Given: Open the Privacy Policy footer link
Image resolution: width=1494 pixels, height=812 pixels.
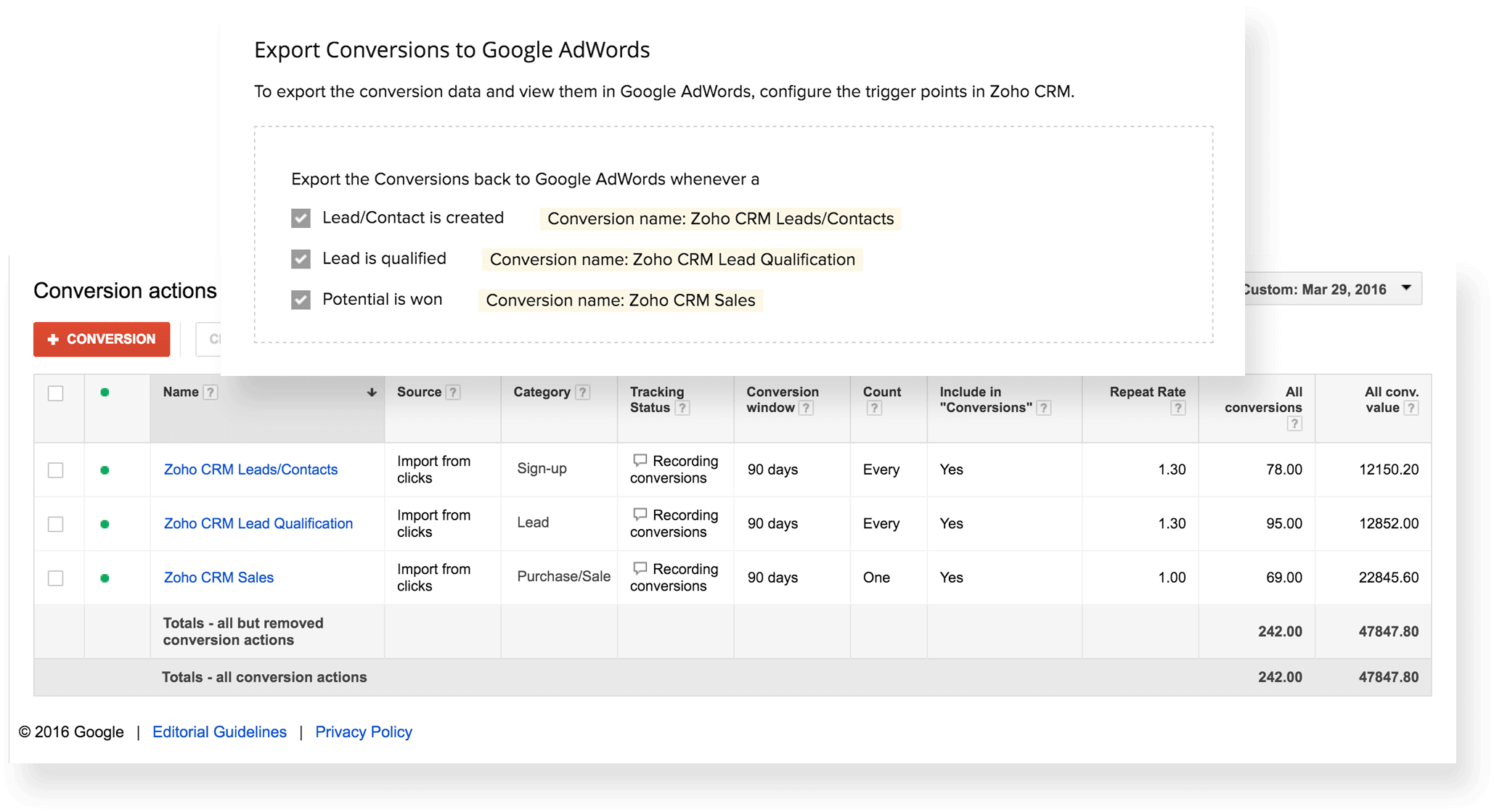Looking at the screenshot, I should tap(363, 731).
